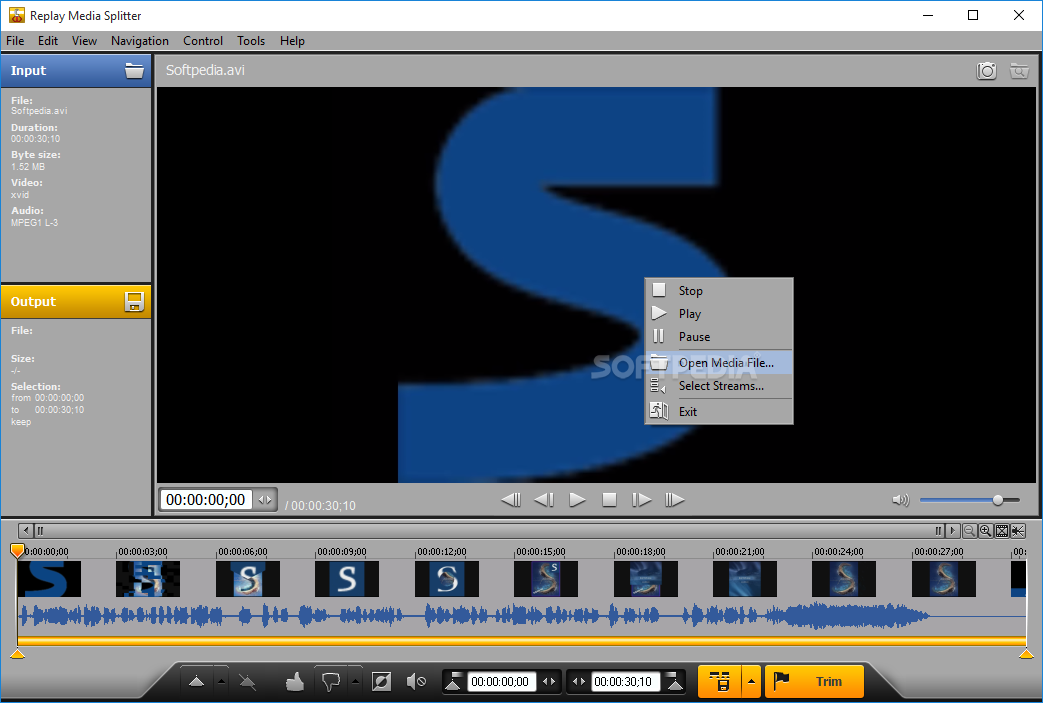Viewport: 1043px width, 703px height.
Task: Click the orange playhead marker at timeline start
Action: (17, 551)
